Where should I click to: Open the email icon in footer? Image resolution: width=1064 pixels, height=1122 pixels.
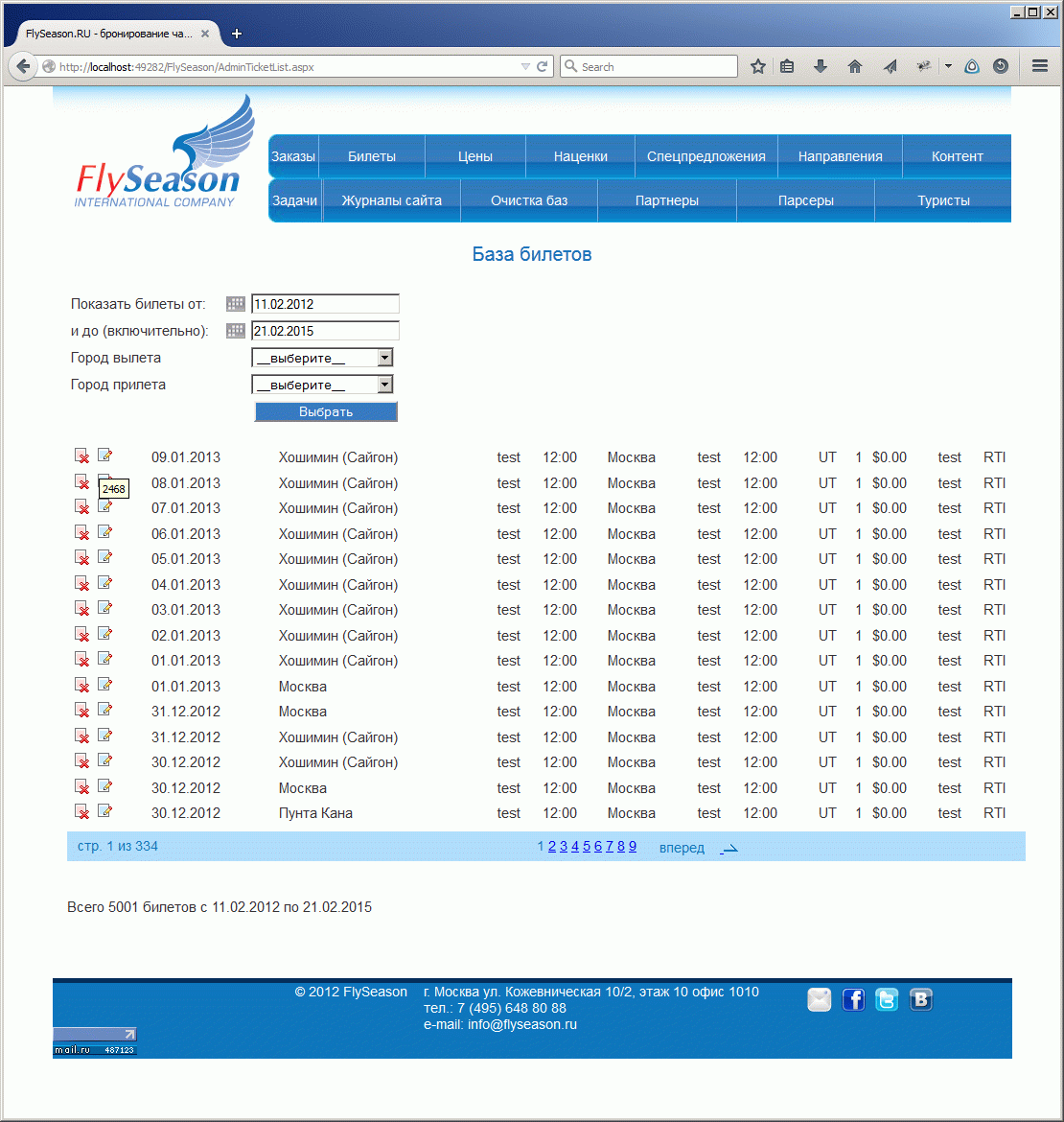click(x=820, y=999)
